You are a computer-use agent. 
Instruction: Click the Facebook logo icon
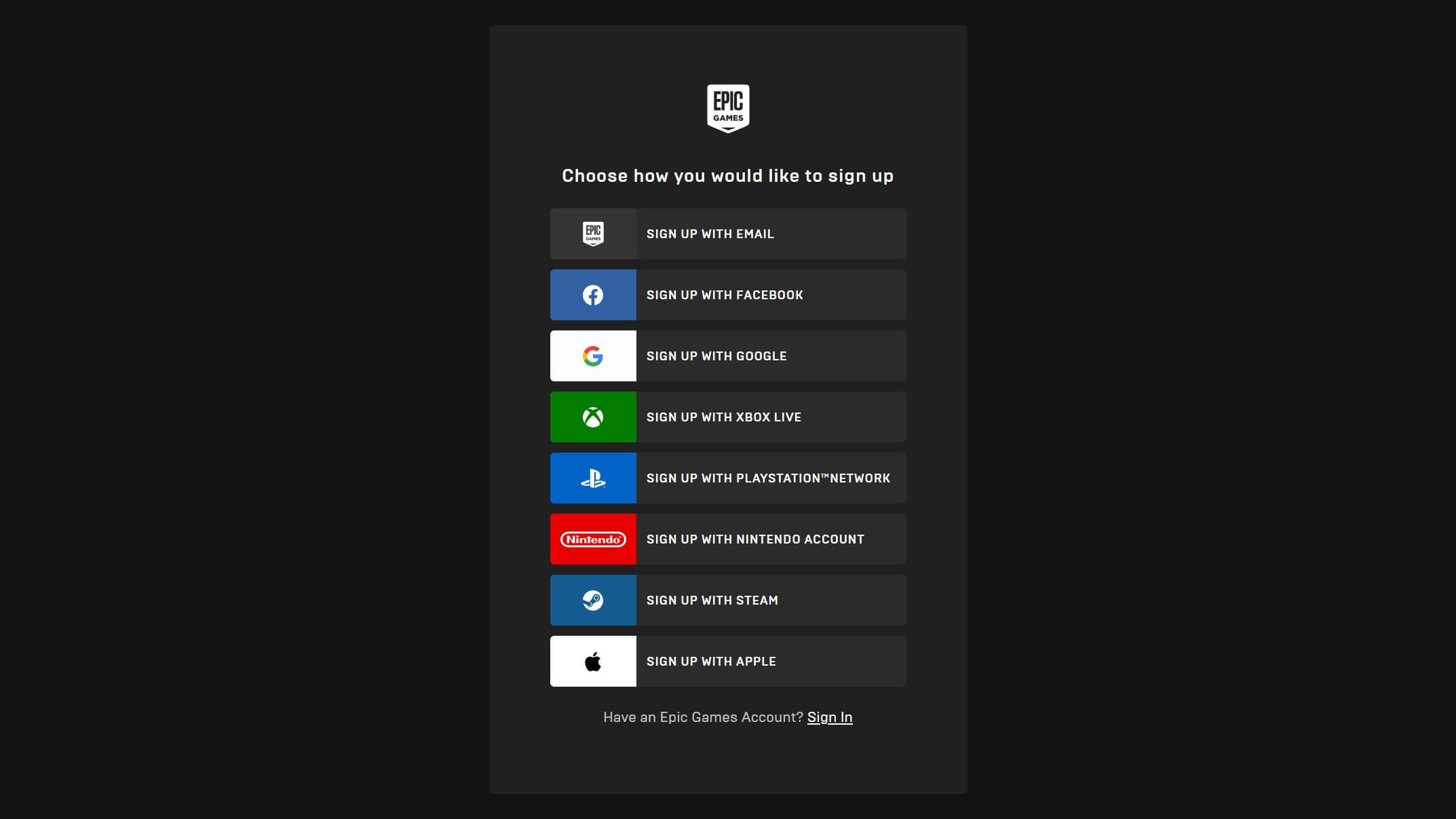tap(592, 294)
